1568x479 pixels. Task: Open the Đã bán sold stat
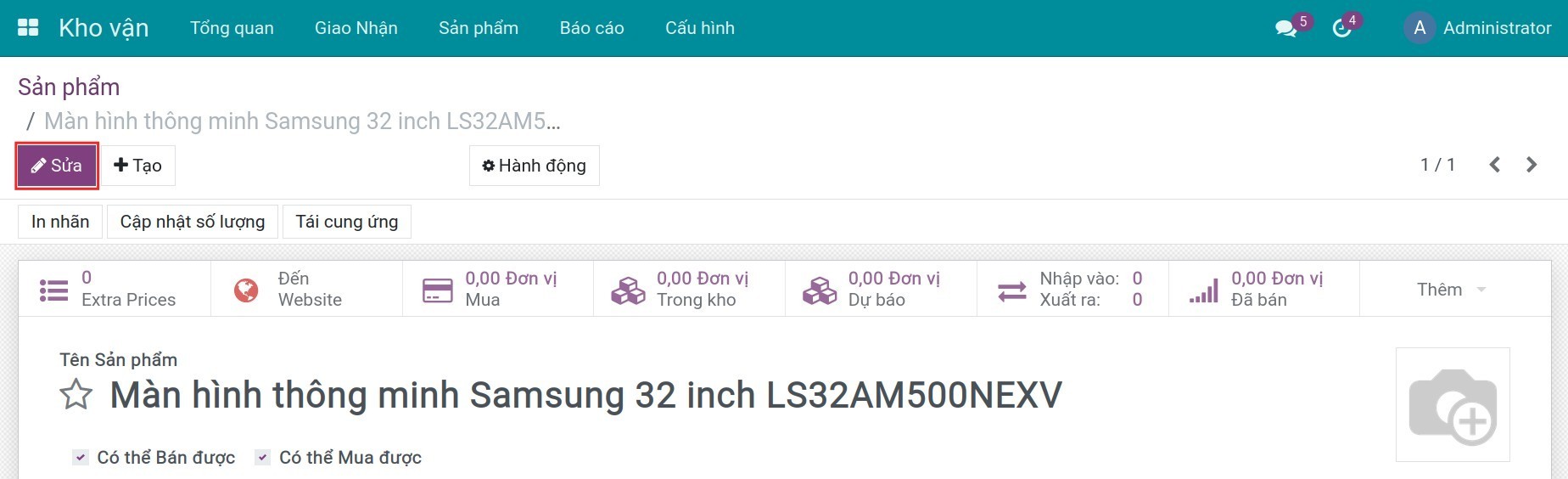[x=1264, y=289]
